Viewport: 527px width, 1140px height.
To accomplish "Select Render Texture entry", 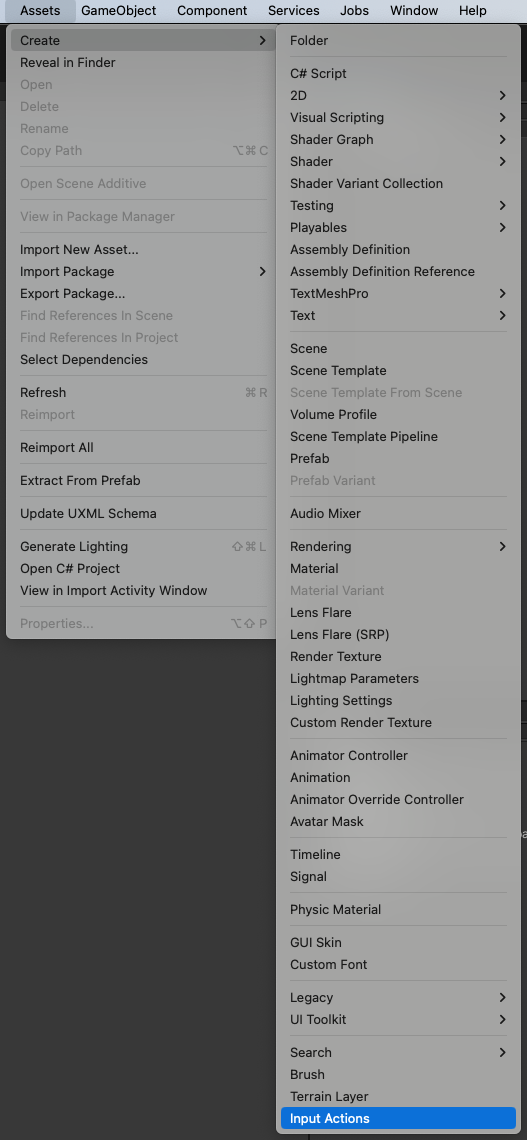I will click(398, 657).
